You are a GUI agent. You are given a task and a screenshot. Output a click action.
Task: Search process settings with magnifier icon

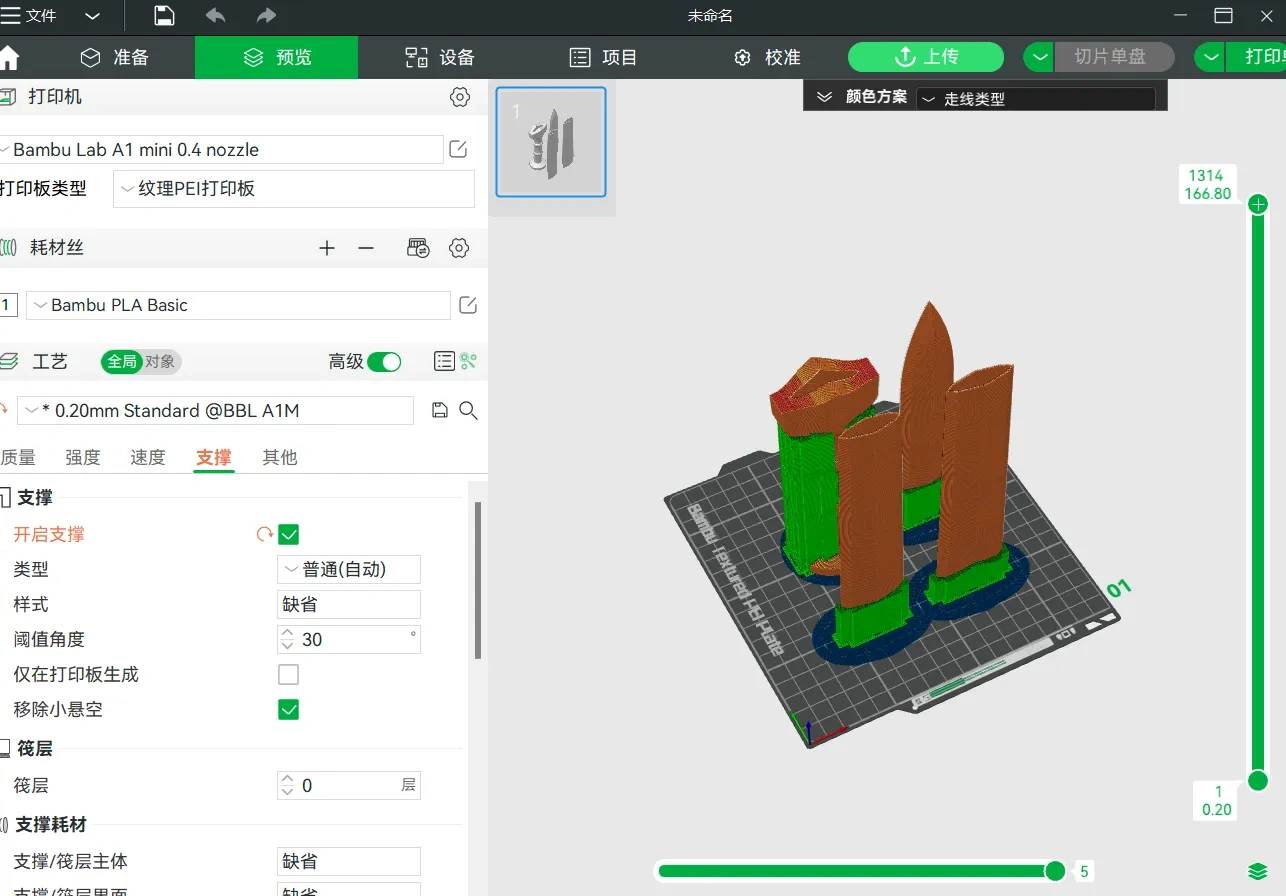coord(468,410)
